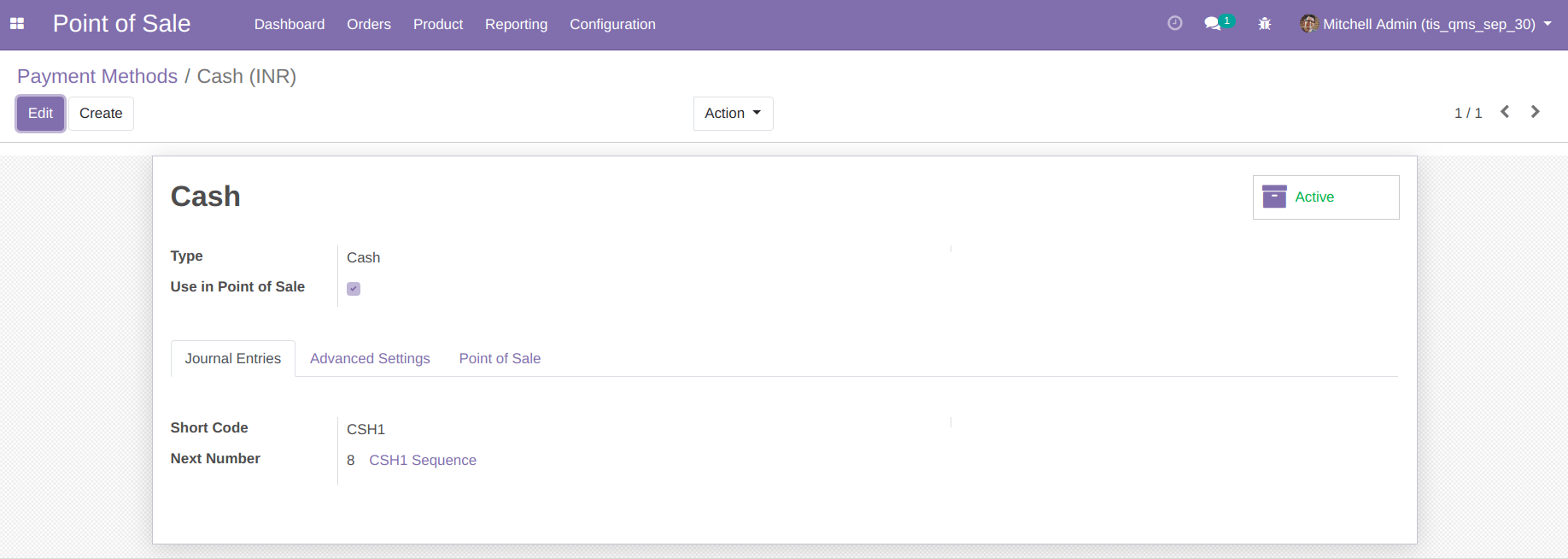This screenshot has width=1568, height=559.
Task: Toggle the Use in Point of Sale checkbox
Action: (x=354, y=289)
